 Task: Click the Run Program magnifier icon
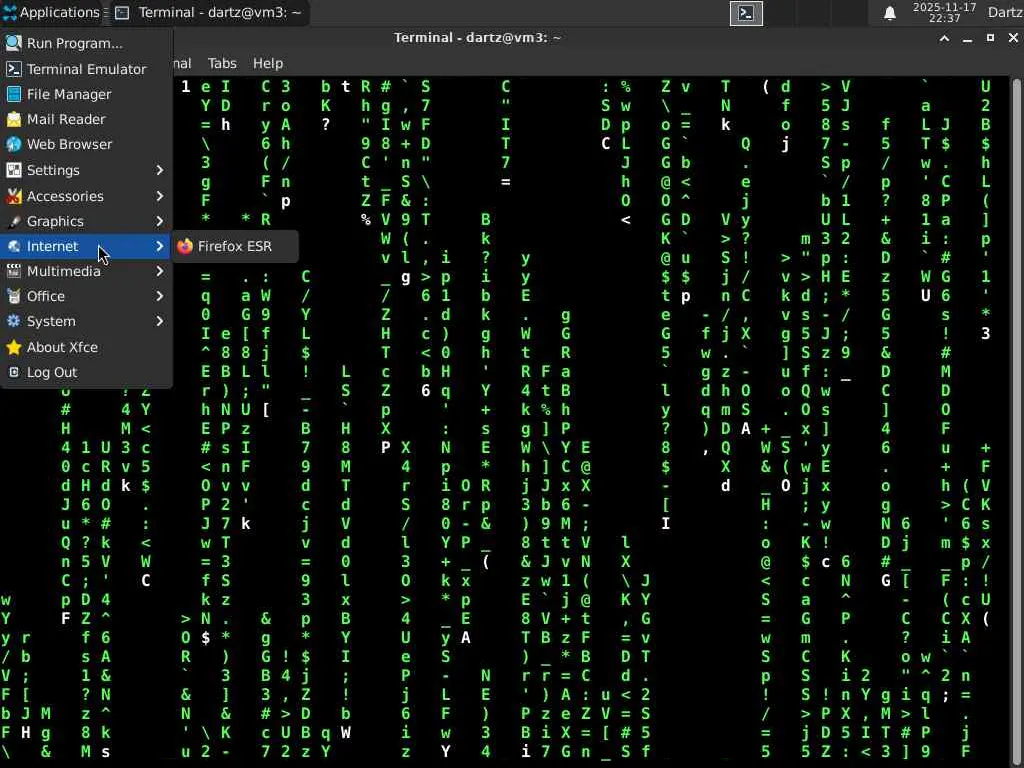tap(13, 43)
